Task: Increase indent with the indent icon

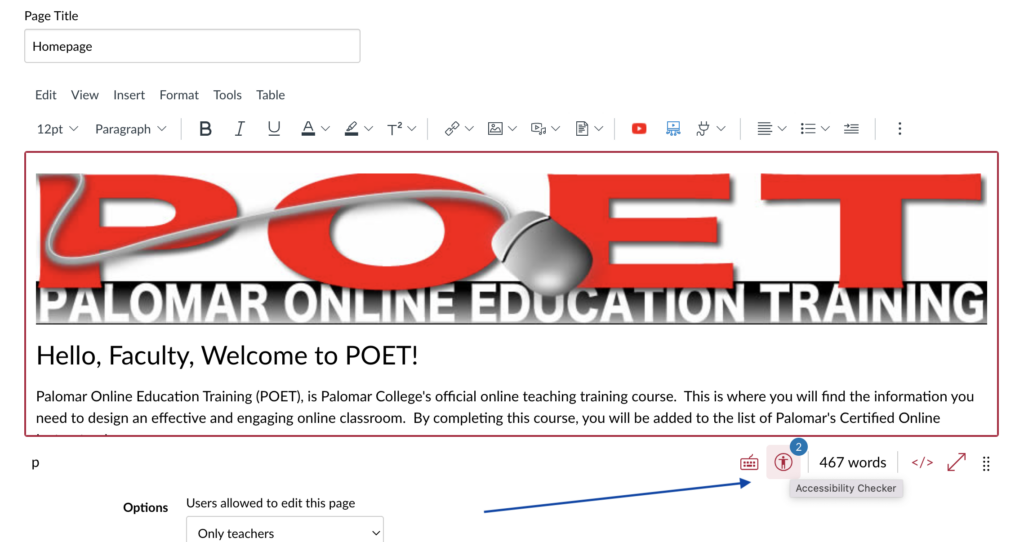Action: [851, 129]
